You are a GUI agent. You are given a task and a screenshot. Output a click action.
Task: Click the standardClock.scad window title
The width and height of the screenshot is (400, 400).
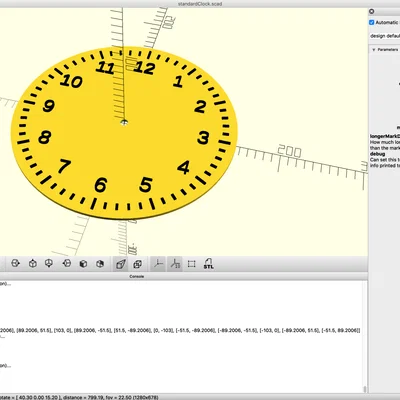click(200, 4)
